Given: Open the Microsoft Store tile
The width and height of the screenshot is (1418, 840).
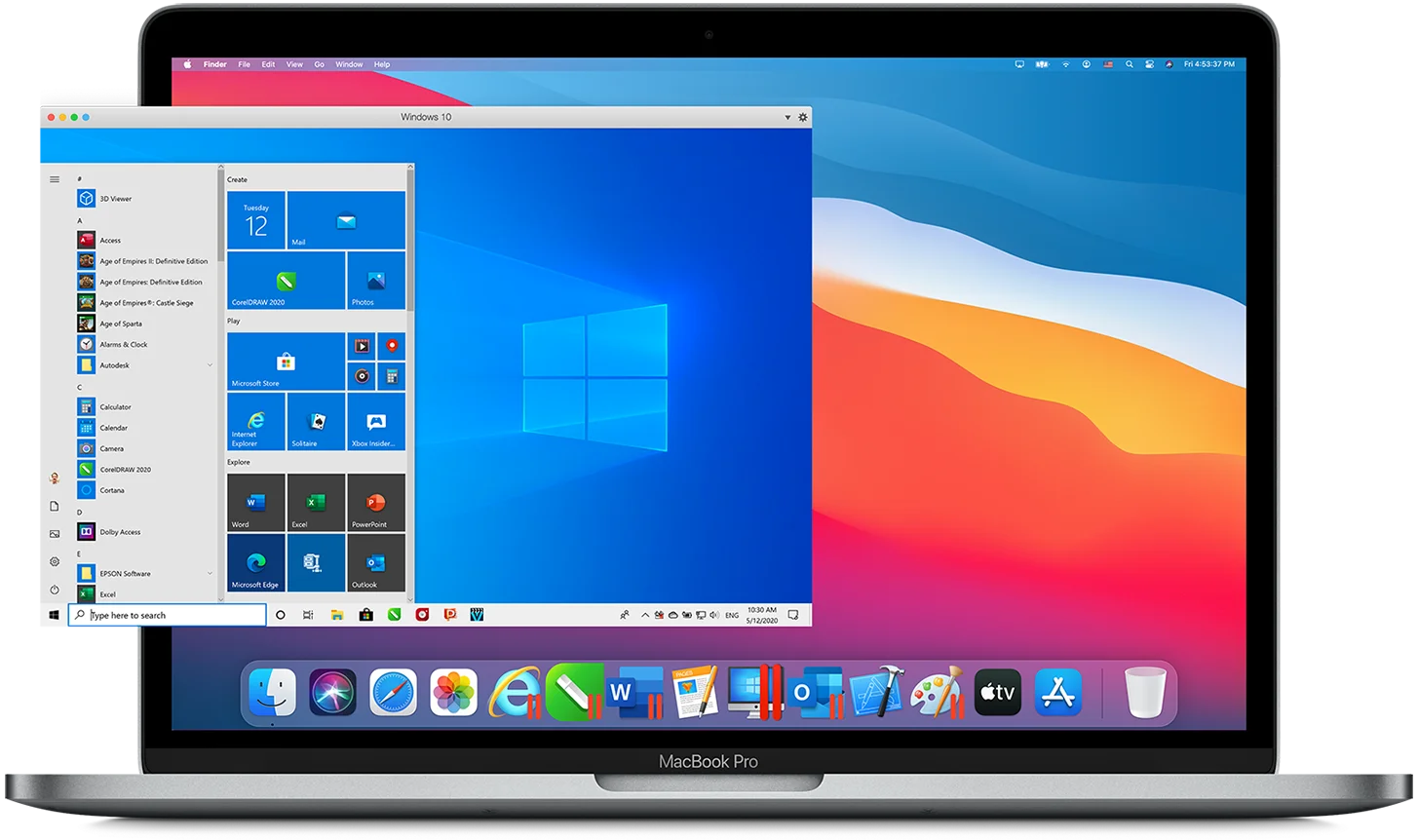Looking at the screenshot, I should [x=287, y=362].
